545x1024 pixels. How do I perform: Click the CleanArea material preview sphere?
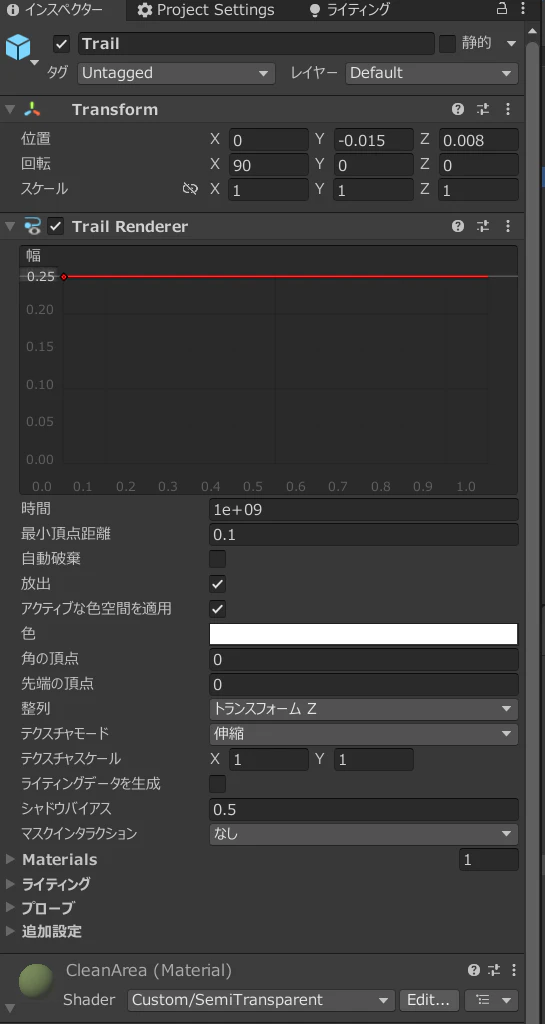(37, 980)
